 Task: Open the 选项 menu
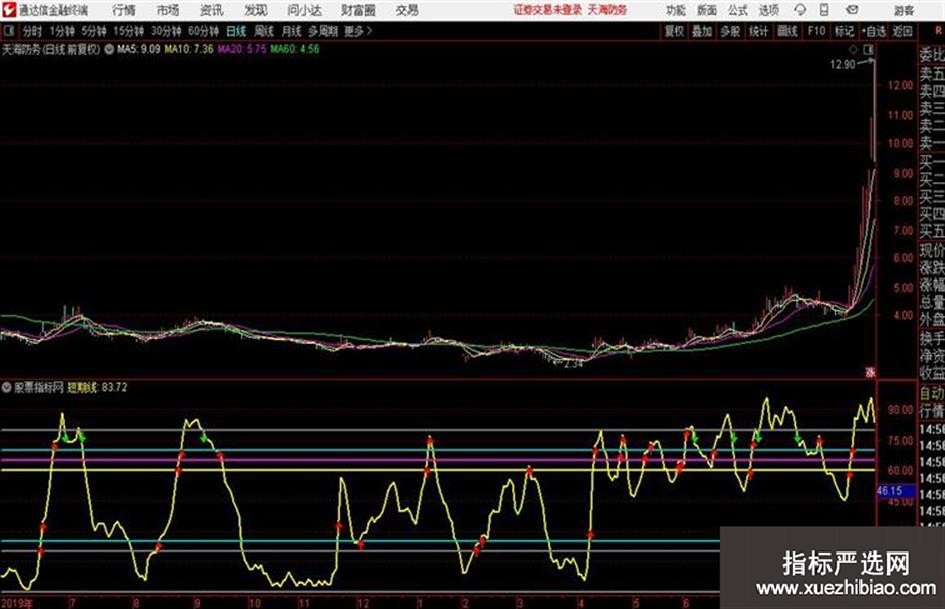tap(768, 10)
